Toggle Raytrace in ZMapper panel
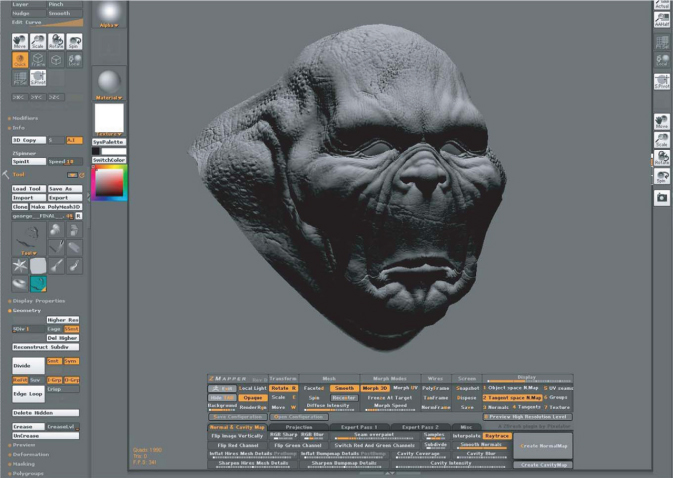This screenshot has height=478, width=673. (x=497, y=436)
